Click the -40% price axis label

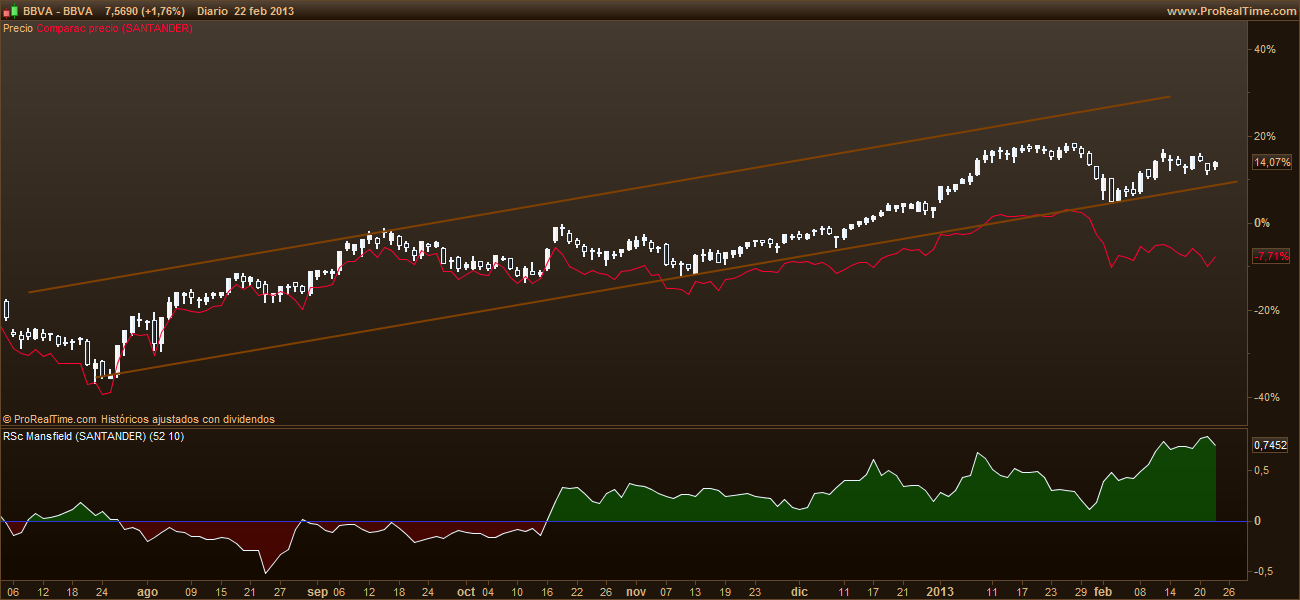tap(1267, 397)
